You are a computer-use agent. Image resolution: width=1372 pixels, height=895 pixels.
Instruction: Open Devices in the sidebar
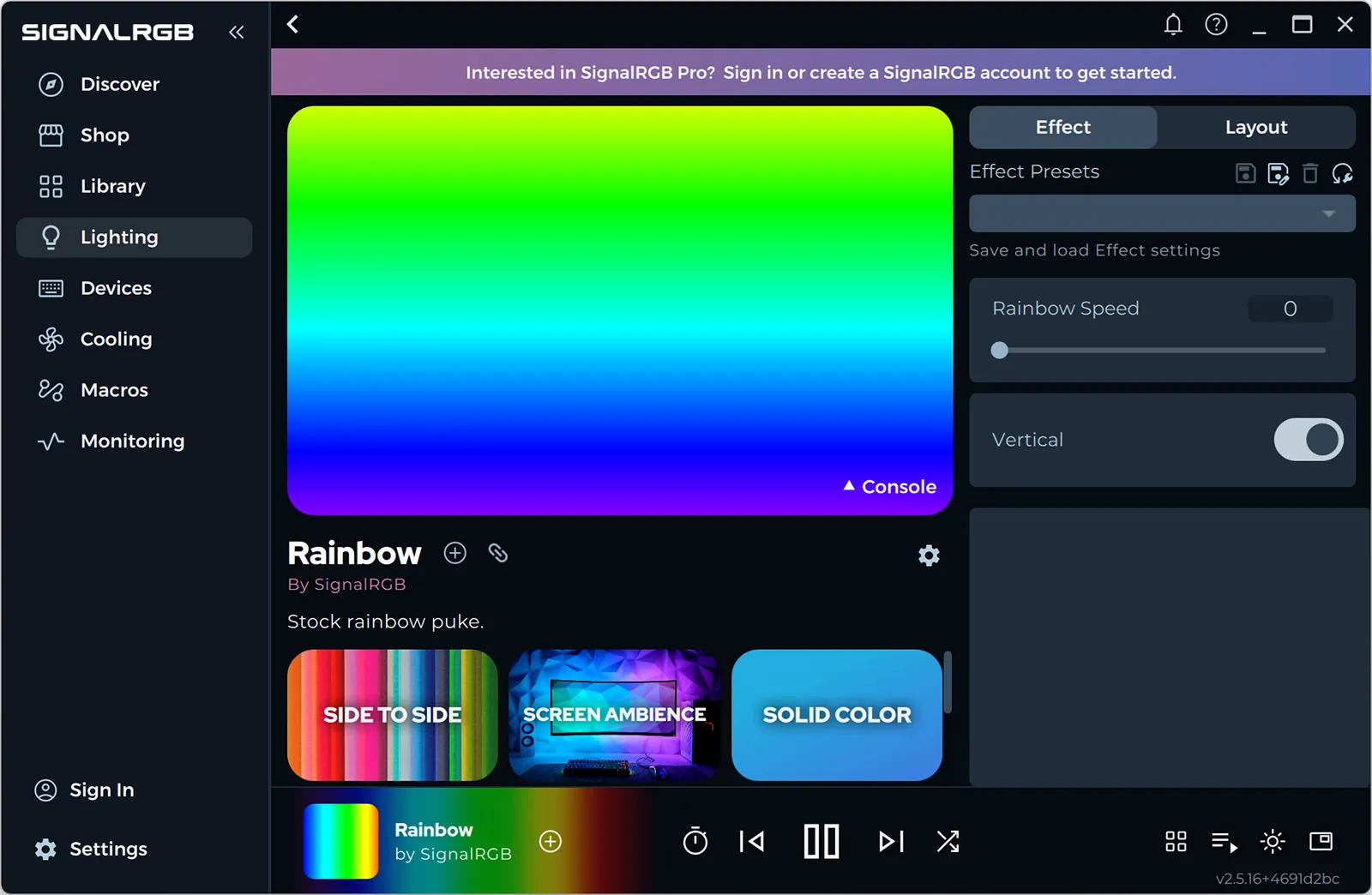116,288
